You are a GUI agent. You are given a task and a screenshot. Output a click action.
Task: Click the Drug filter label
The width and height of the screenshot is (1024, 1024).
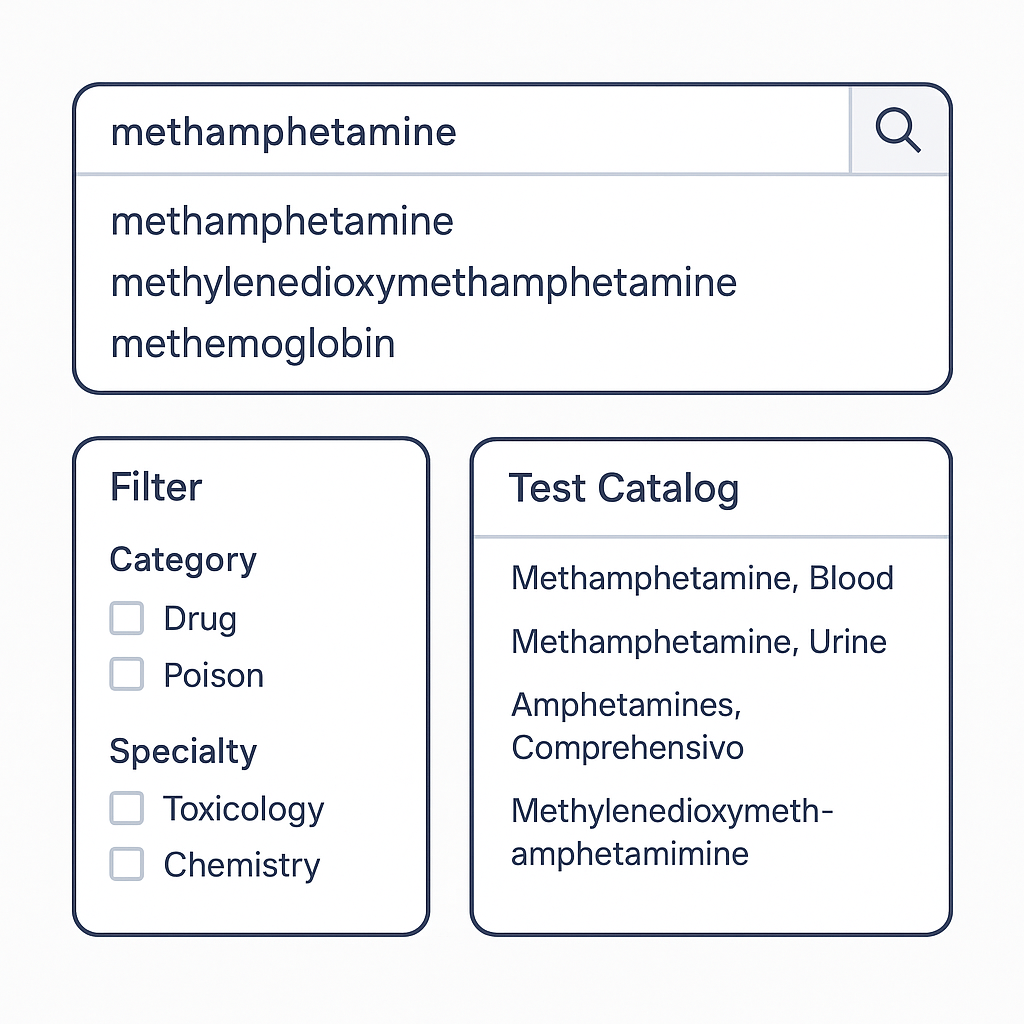200,618
